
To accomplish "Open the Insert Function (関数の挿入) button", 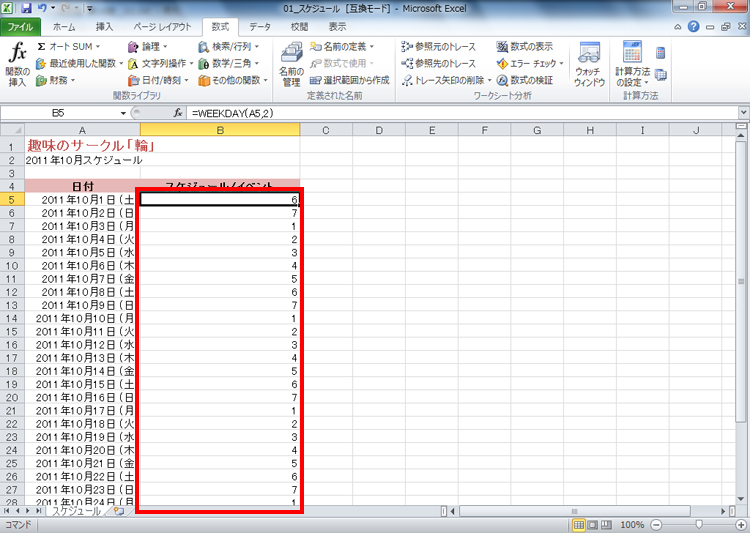I will coord(18,64).
